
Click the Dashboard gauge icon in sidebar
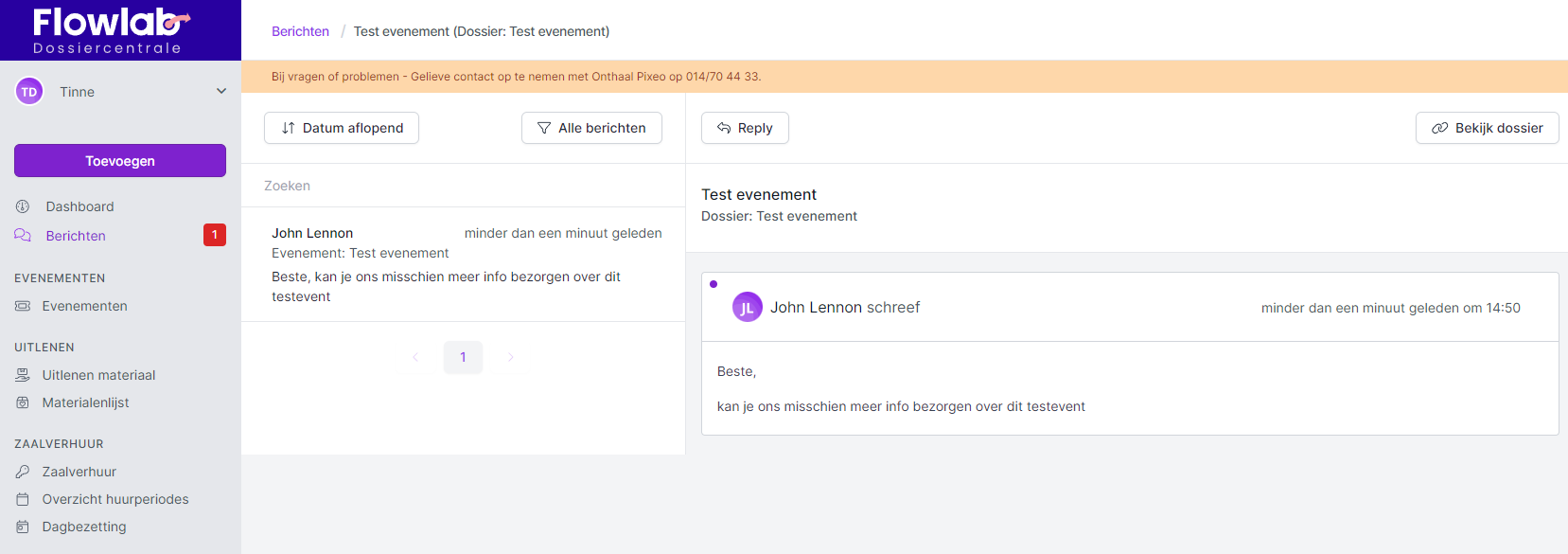pyautogui.click(x=23, y=206)
